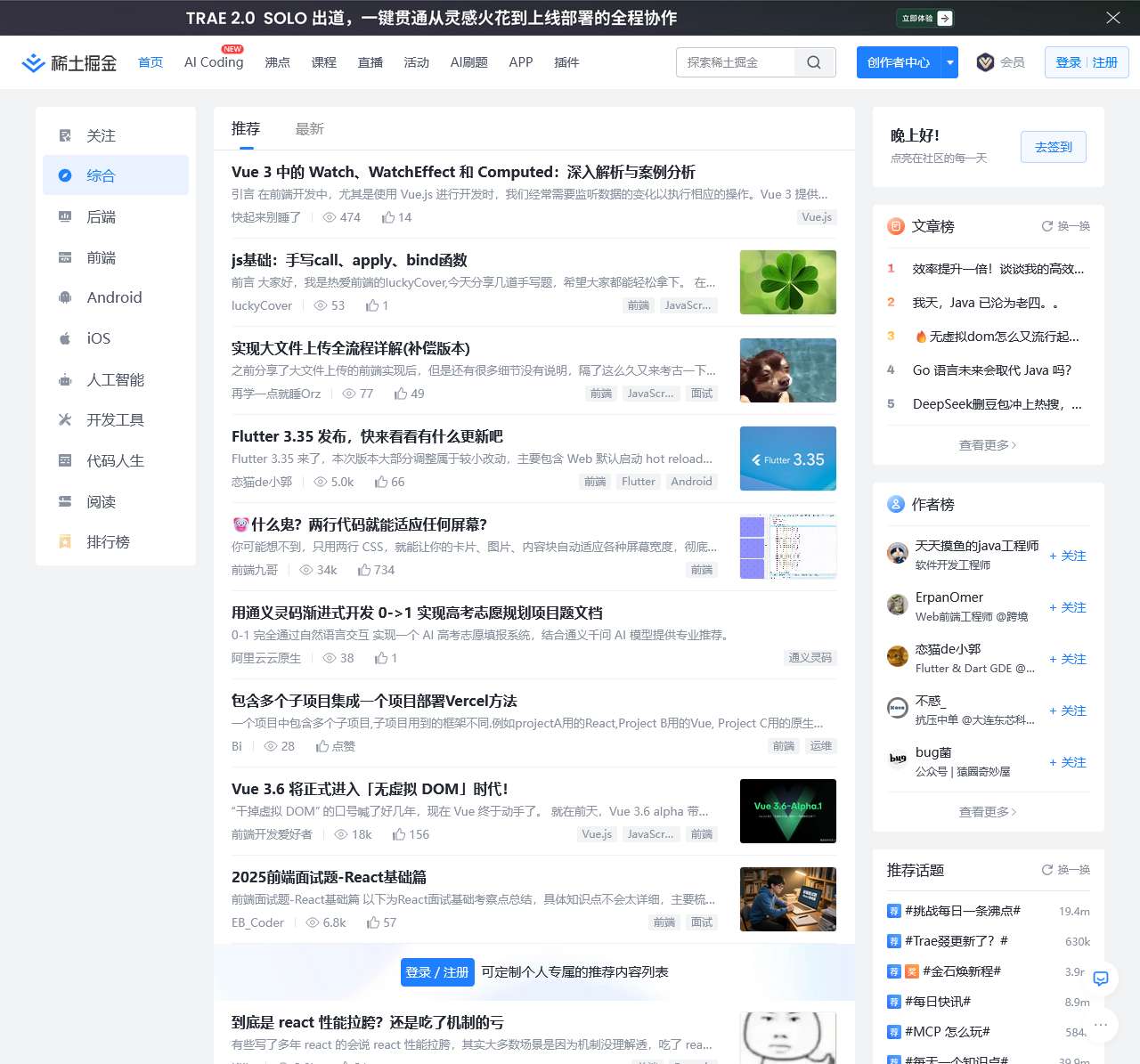Viewport: 1140px width, 1064px height.
Task: Follow 天天摸鱼的java工程师
Action: click(x=1067, y=556)
